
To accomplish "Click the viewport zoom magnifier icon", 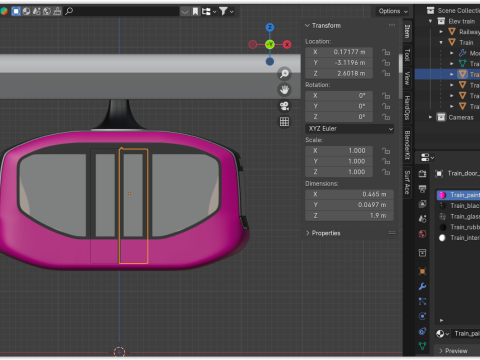I will click(284, 74).
